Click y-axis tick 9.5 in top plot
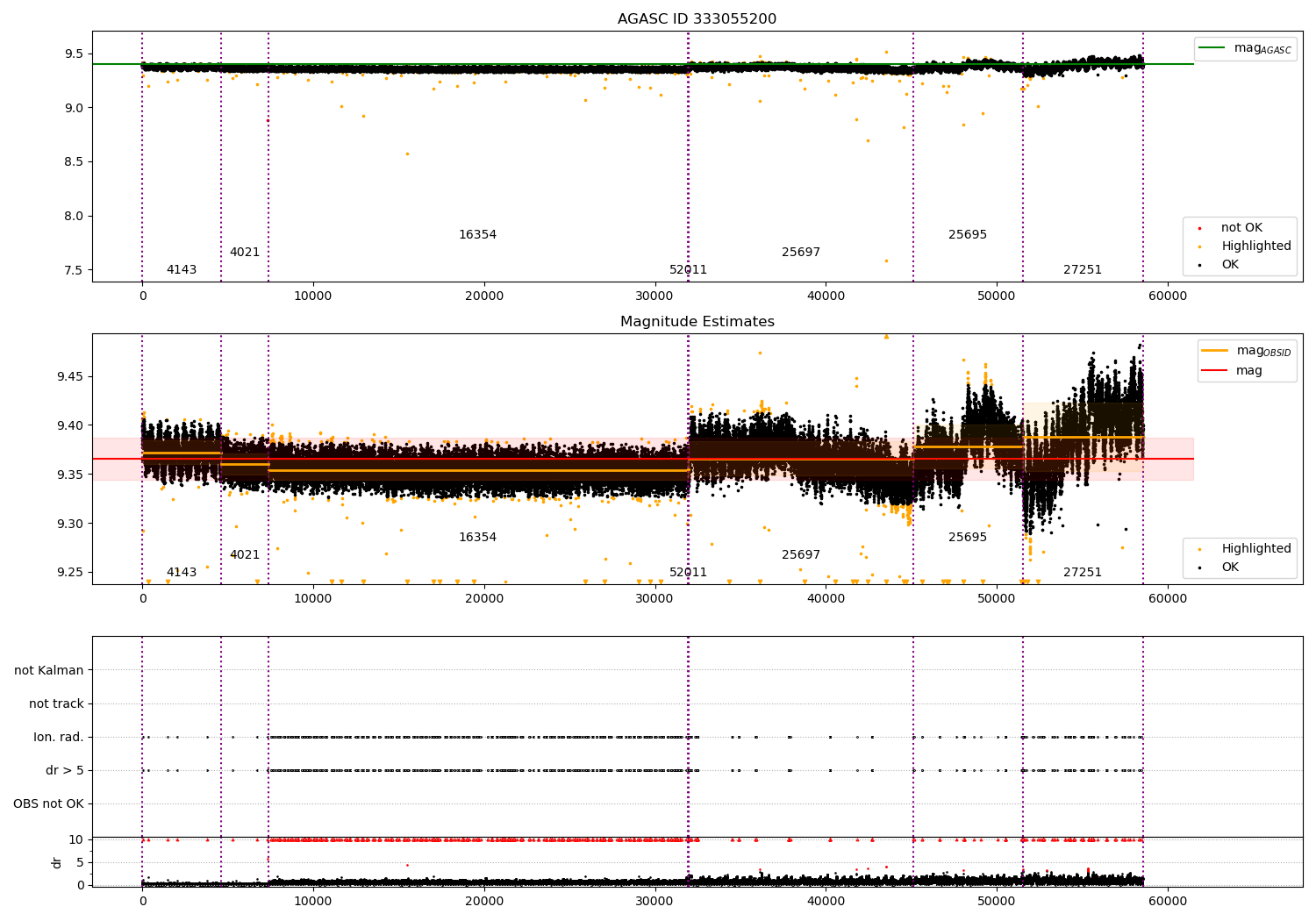The height and width of the screenshot is (921, 1316). coord(74,54)
